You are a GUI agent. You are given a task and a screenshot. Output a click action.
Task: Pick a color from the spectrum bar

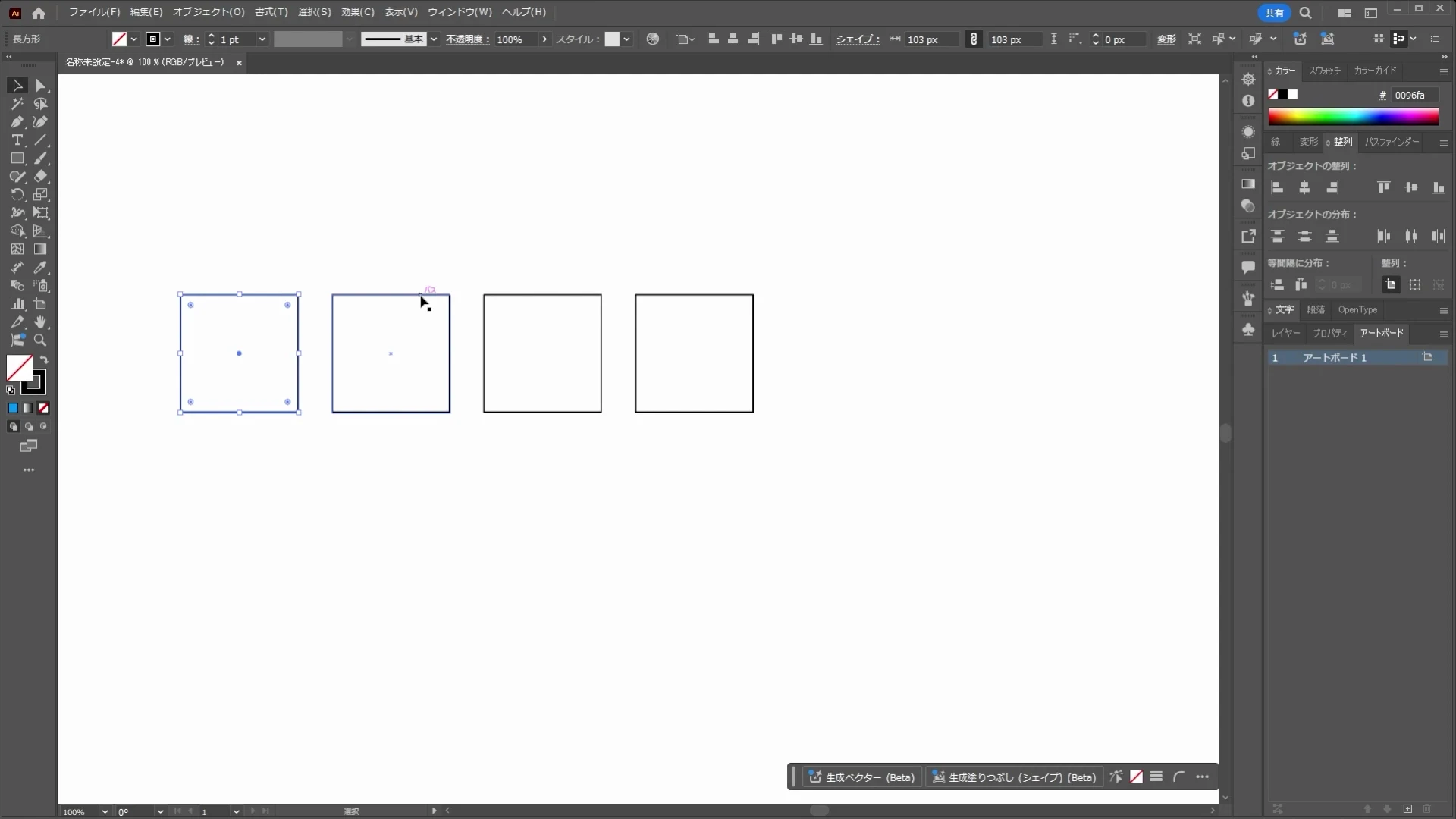pyautogui.click(x=1354, y=117)
